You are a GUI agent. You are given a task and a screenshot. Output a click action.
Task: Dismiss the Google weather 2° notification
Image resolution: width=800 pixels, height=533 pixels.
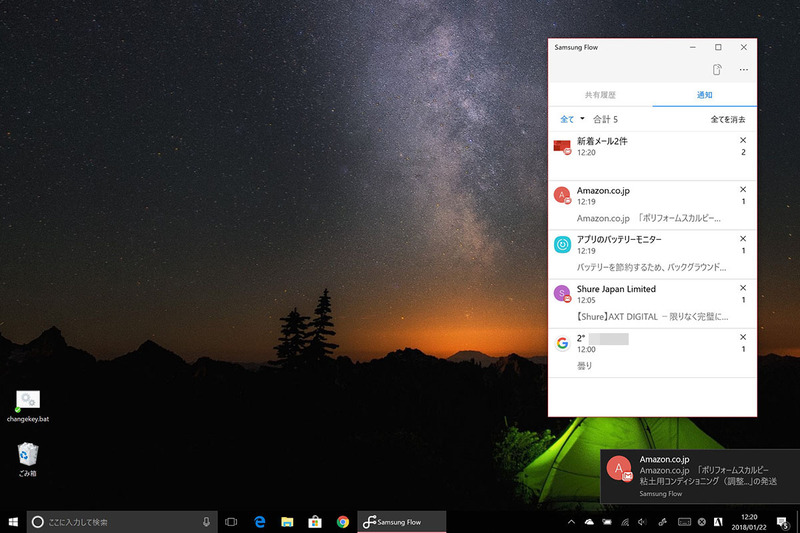pyautogui.click(x=743, y=337)
